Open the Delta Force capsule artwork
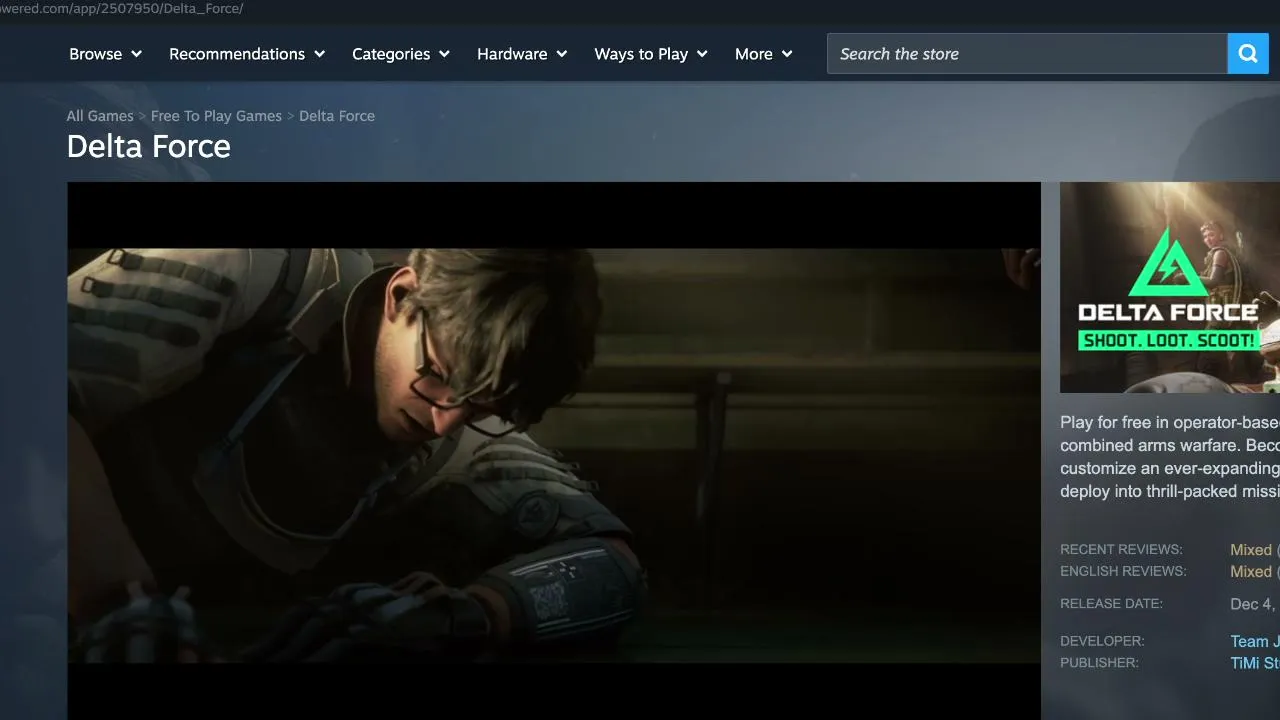This screenshot has height=720, width=1280. 1170,287
